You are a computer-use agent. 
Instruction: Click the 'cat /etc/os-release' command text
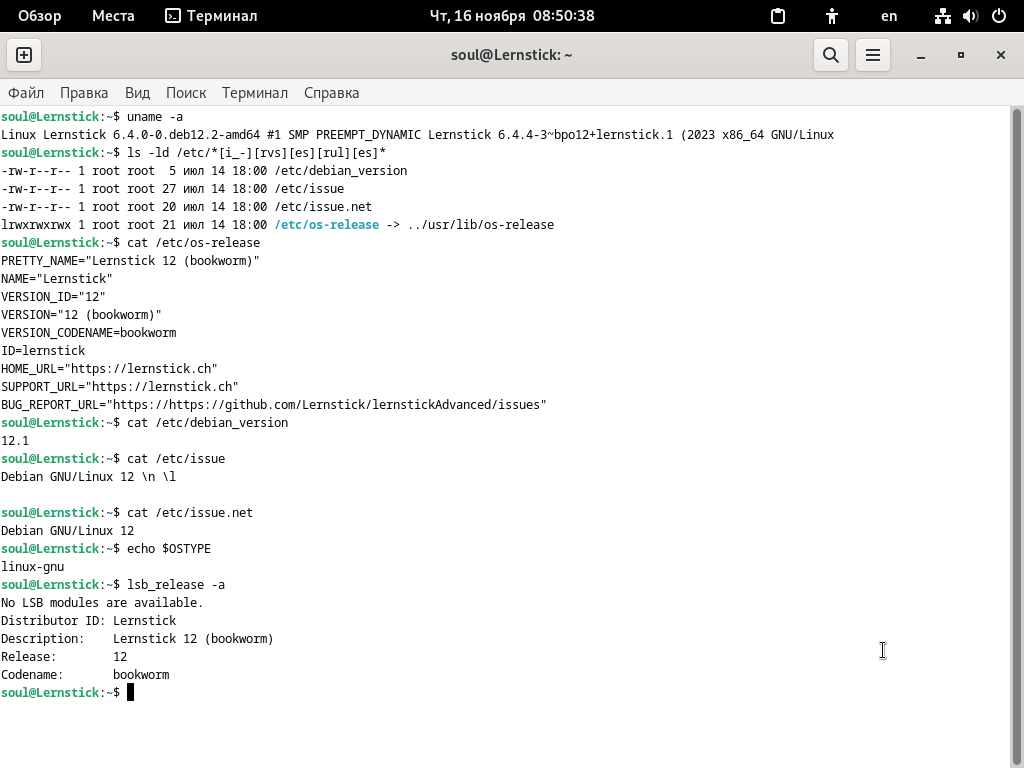[x=193, y=243]
